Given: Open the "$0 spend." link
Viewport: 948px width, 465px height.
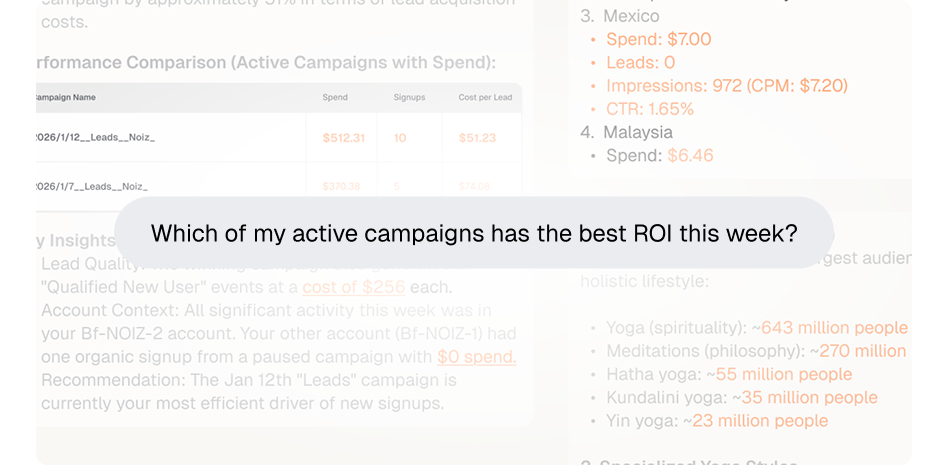Looking at the screenshot, I should click(x=476, y=357).
